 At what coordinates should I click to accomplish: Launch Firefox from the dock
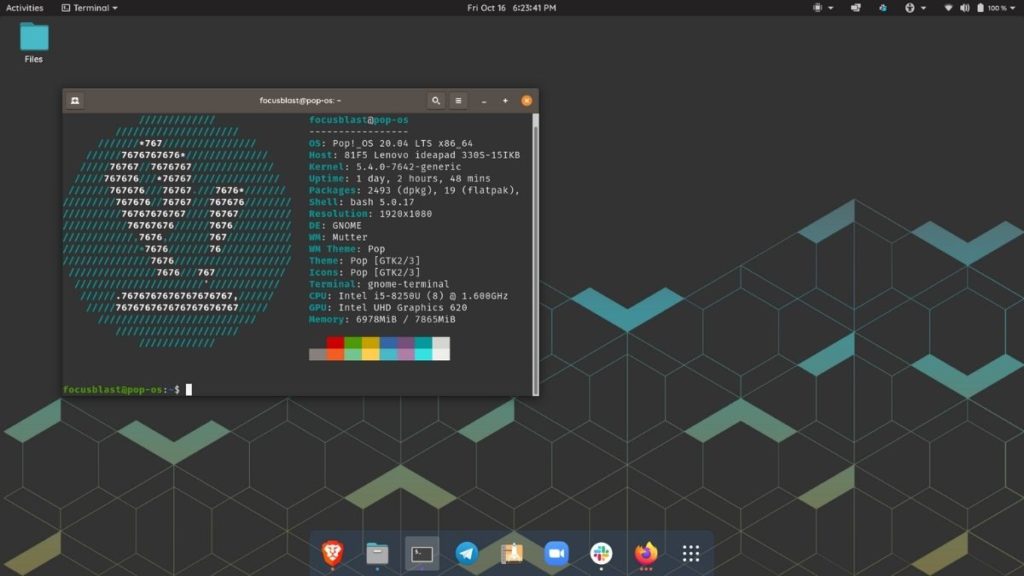[x=646, y=553]
